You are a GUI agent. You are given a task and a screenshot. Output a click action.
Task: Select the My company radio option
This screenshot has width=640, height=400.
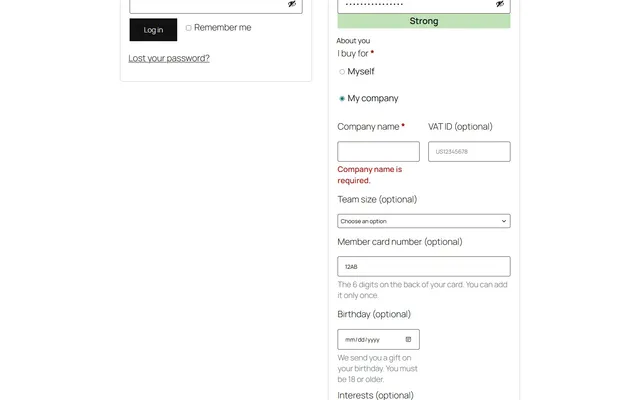pyautogui.click(x=342, y=98)
